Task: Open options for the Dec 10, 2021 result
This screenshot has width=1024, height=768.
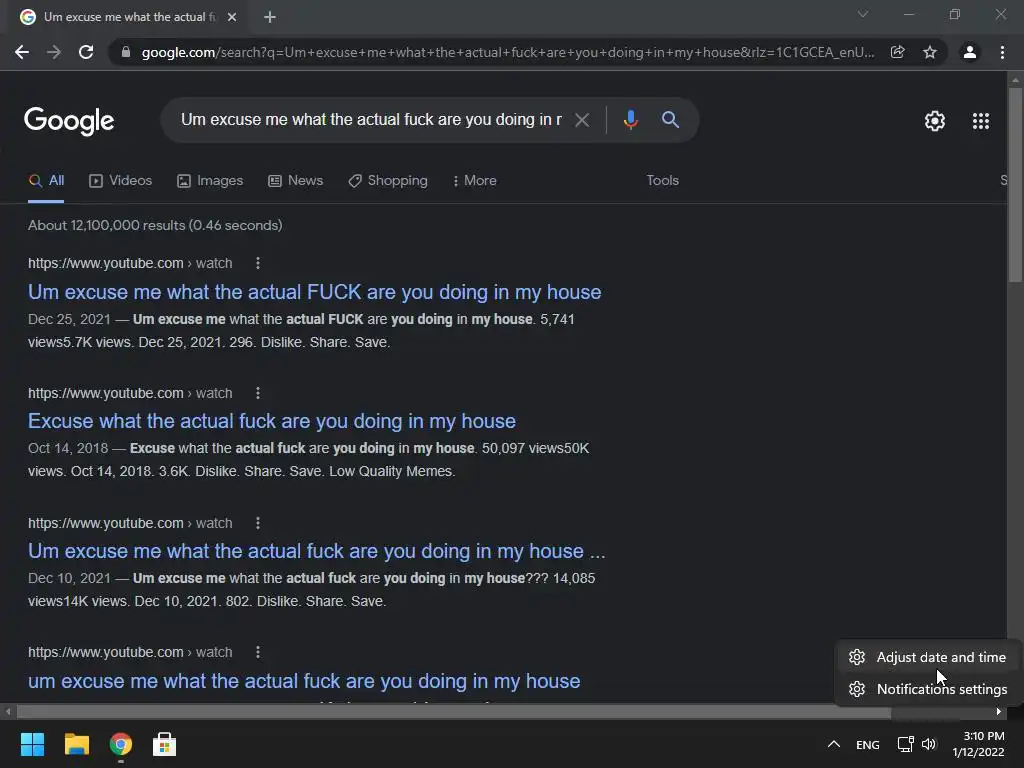Action: 258,523
